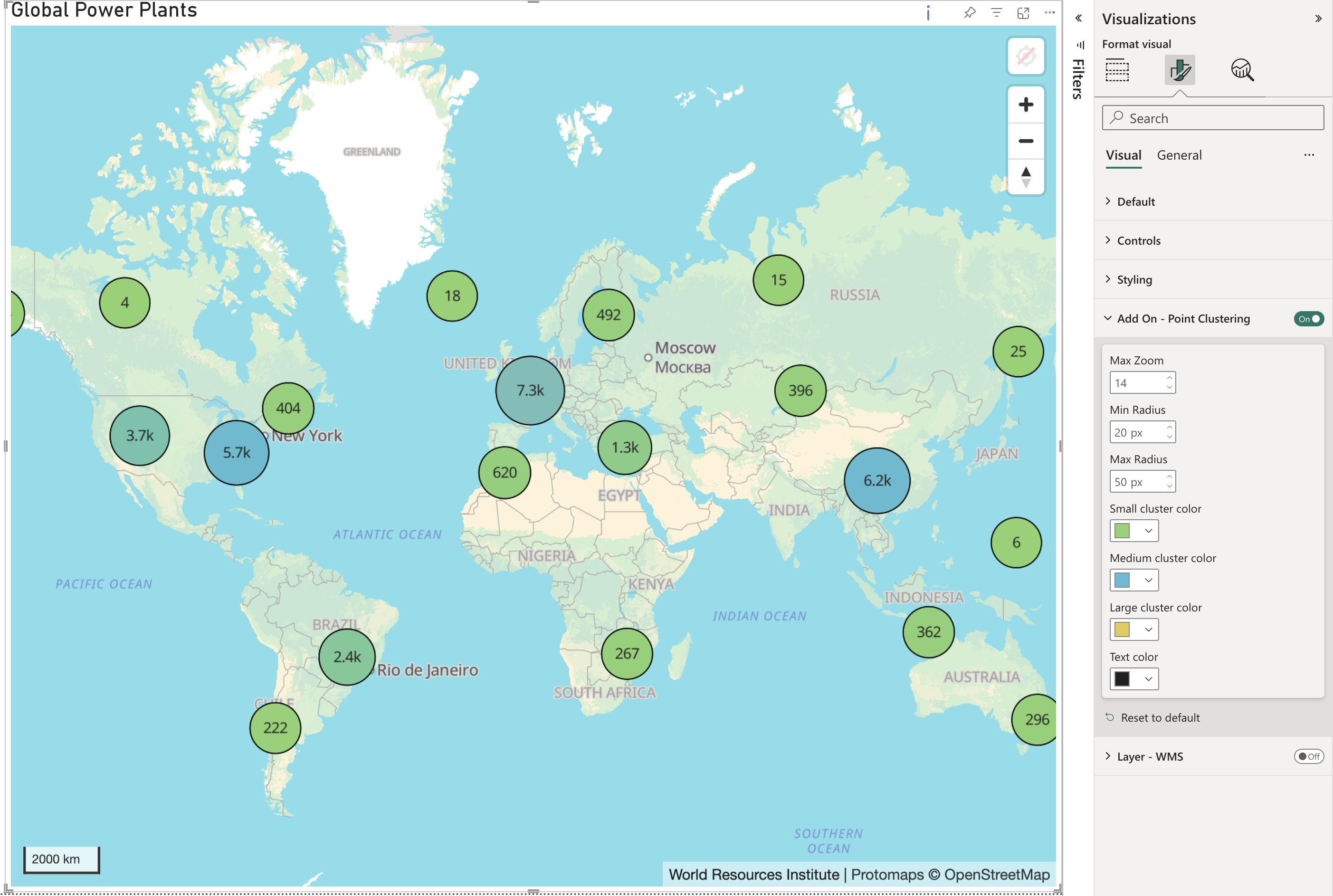Open the Build visual fields icon
This screenshot has height=896, width=1333.
click(x=1117, y=70)
